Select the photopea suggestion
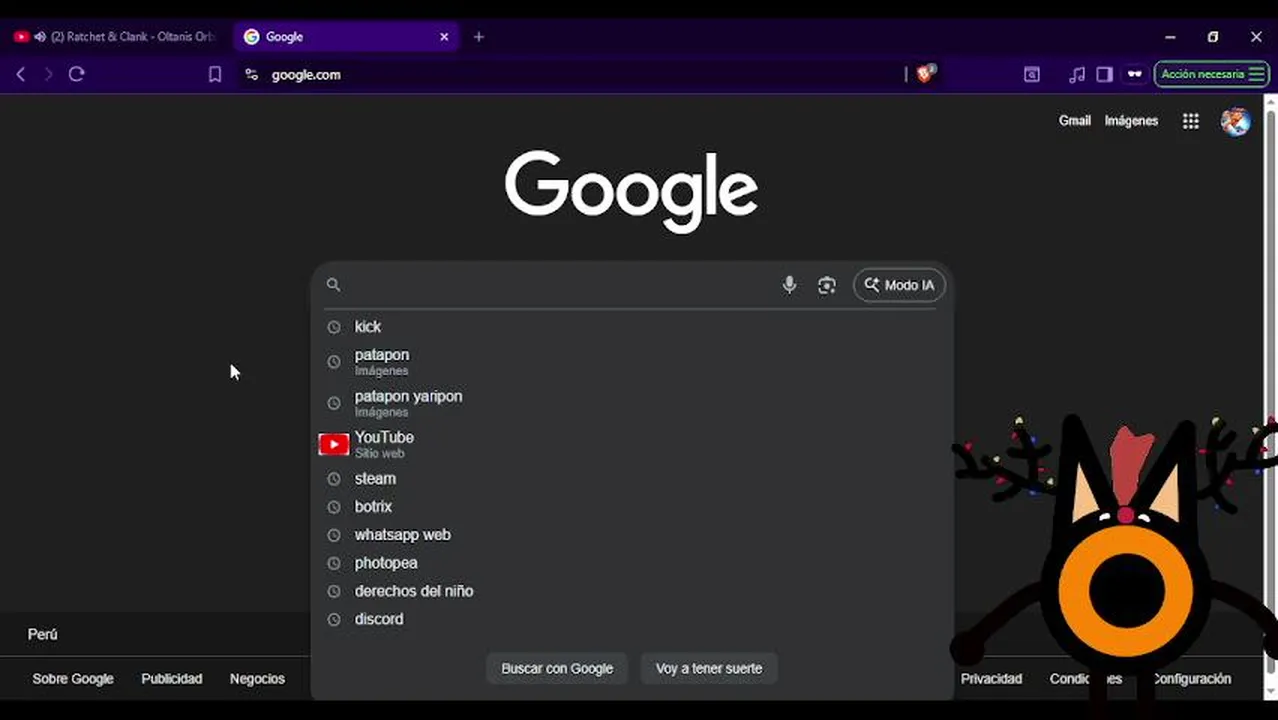1278x720 pixels. click(632, 563)
